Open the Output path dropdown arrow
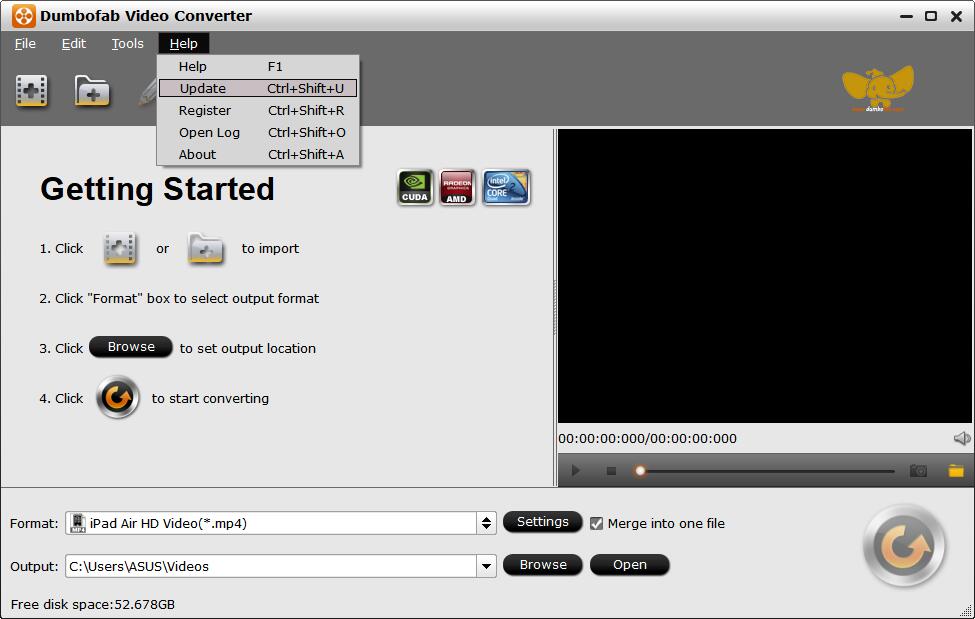The width and height of the screenshot is (975, 619). point(487,566)
